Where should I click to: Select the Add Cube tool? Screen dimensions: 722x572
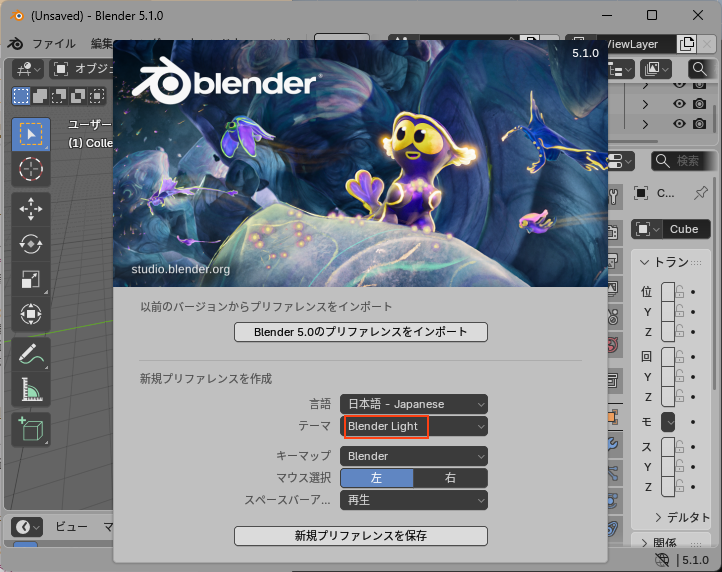tap(31, 429)
